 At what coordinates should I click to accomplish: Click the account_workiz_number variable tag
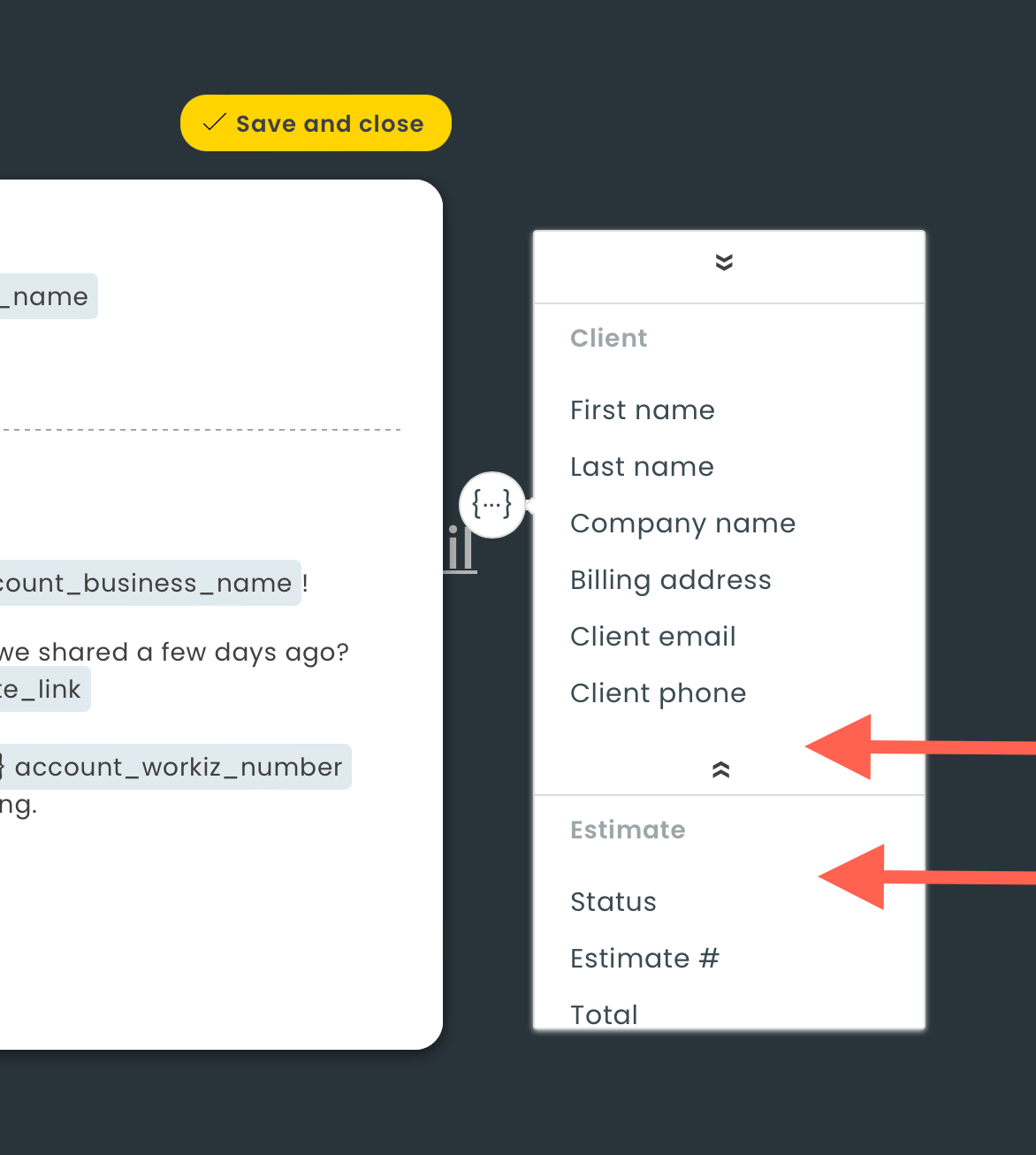[x=177, y=767]
